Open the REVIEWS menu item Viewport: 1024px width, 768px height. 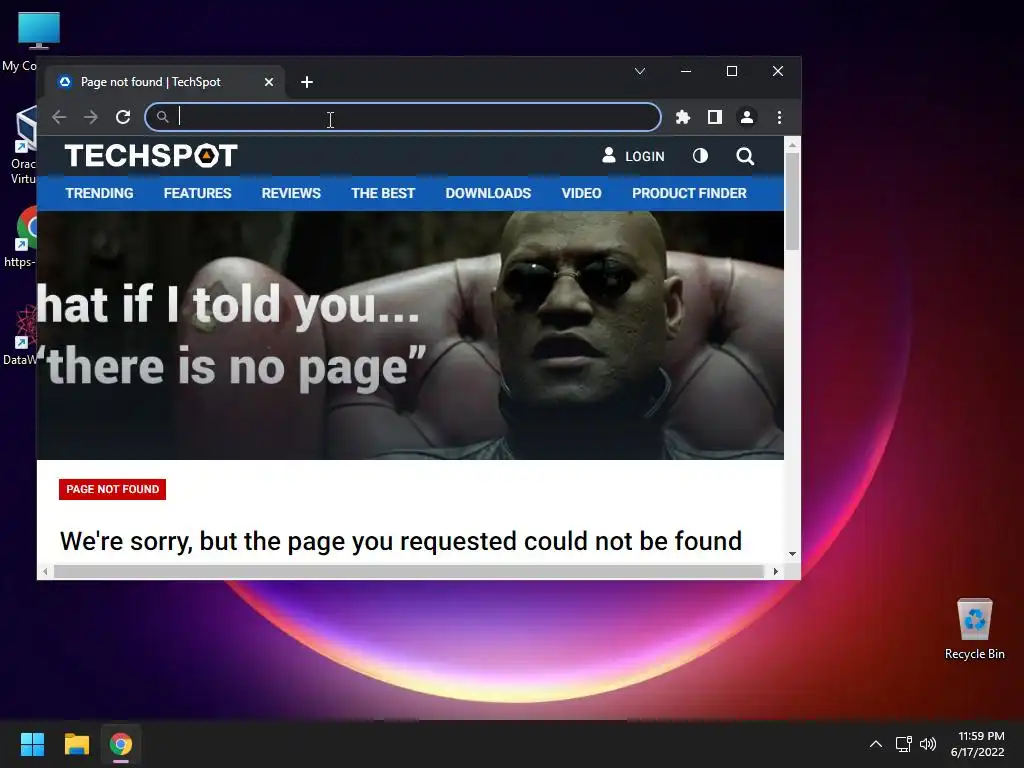[291, 193]
